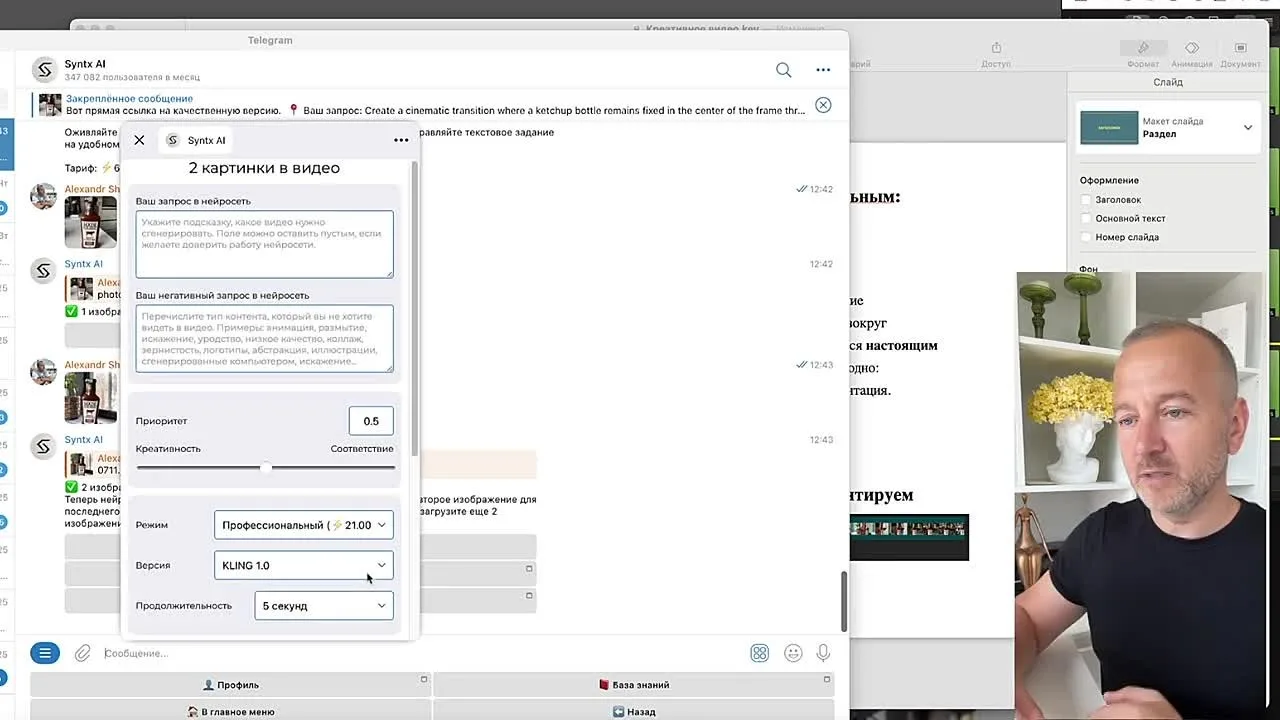
Task: Click the База знаний bot keyboard button
Action: 634,685
